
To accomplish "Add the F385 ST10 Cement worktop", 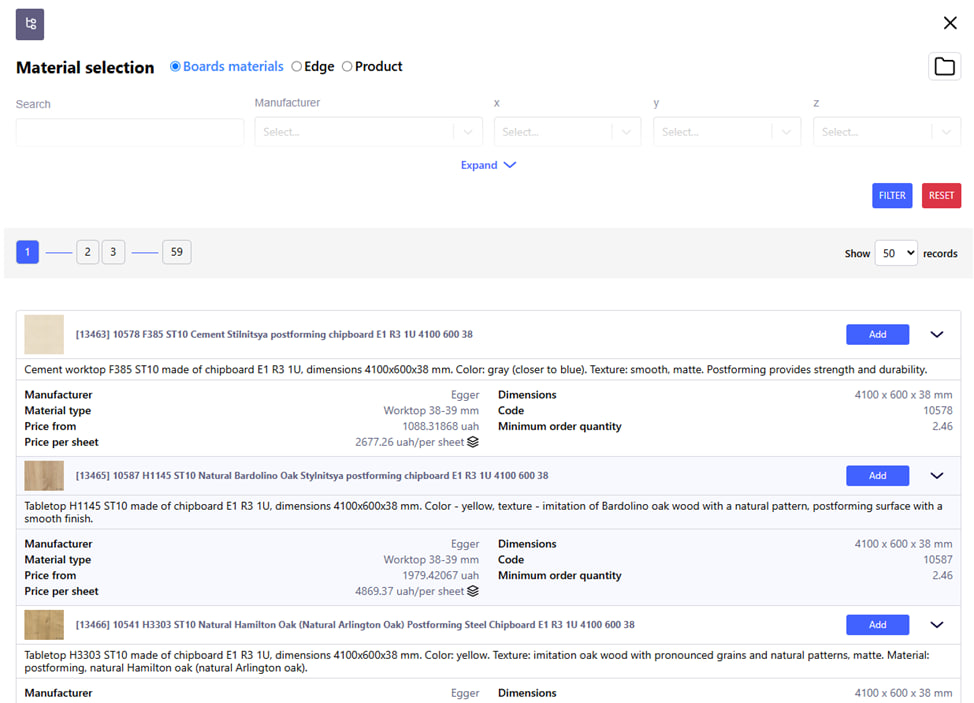I will (x=877, y=335).
